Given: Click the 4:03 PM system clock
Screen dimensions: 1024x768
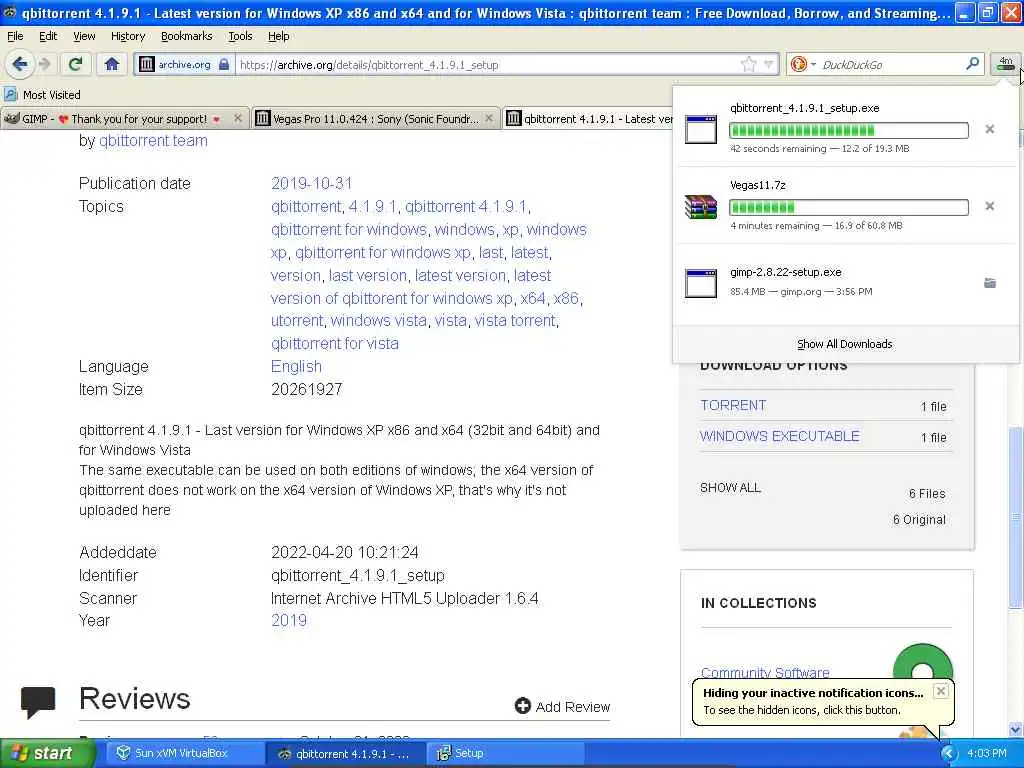Looking at the screenshot, I should click(x=987, y=754).
